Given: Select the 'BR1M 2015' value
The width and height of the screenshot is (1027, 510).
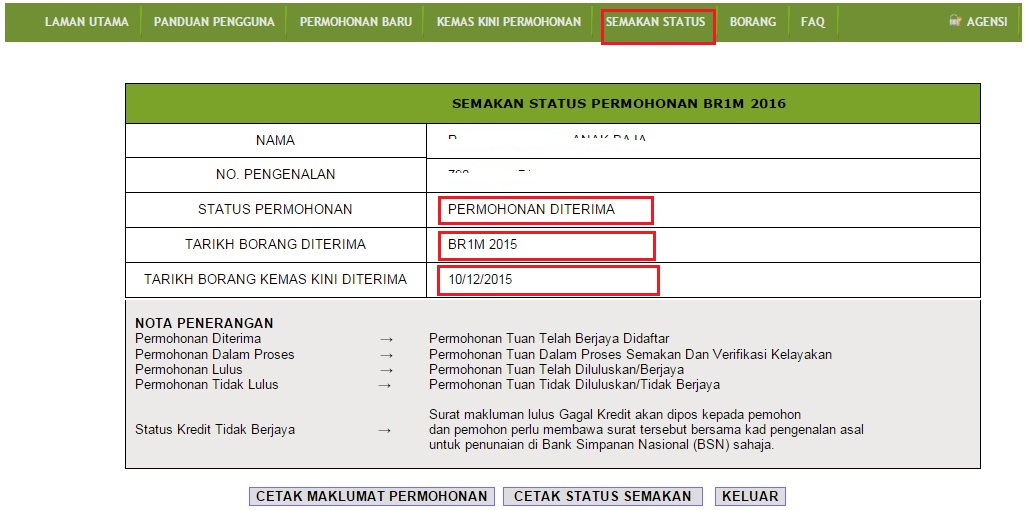Looking at the screenshot, I should point(483,245).
